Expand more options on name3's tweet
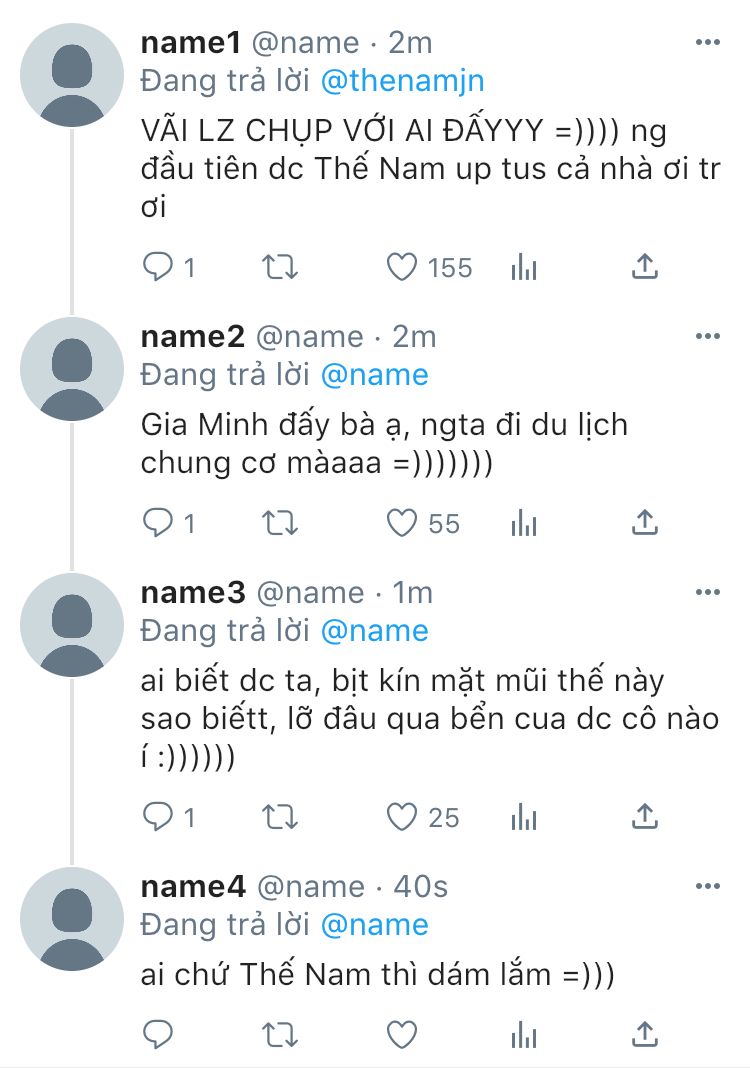The height and width of the screenshot is (1068, 750). 707,593
